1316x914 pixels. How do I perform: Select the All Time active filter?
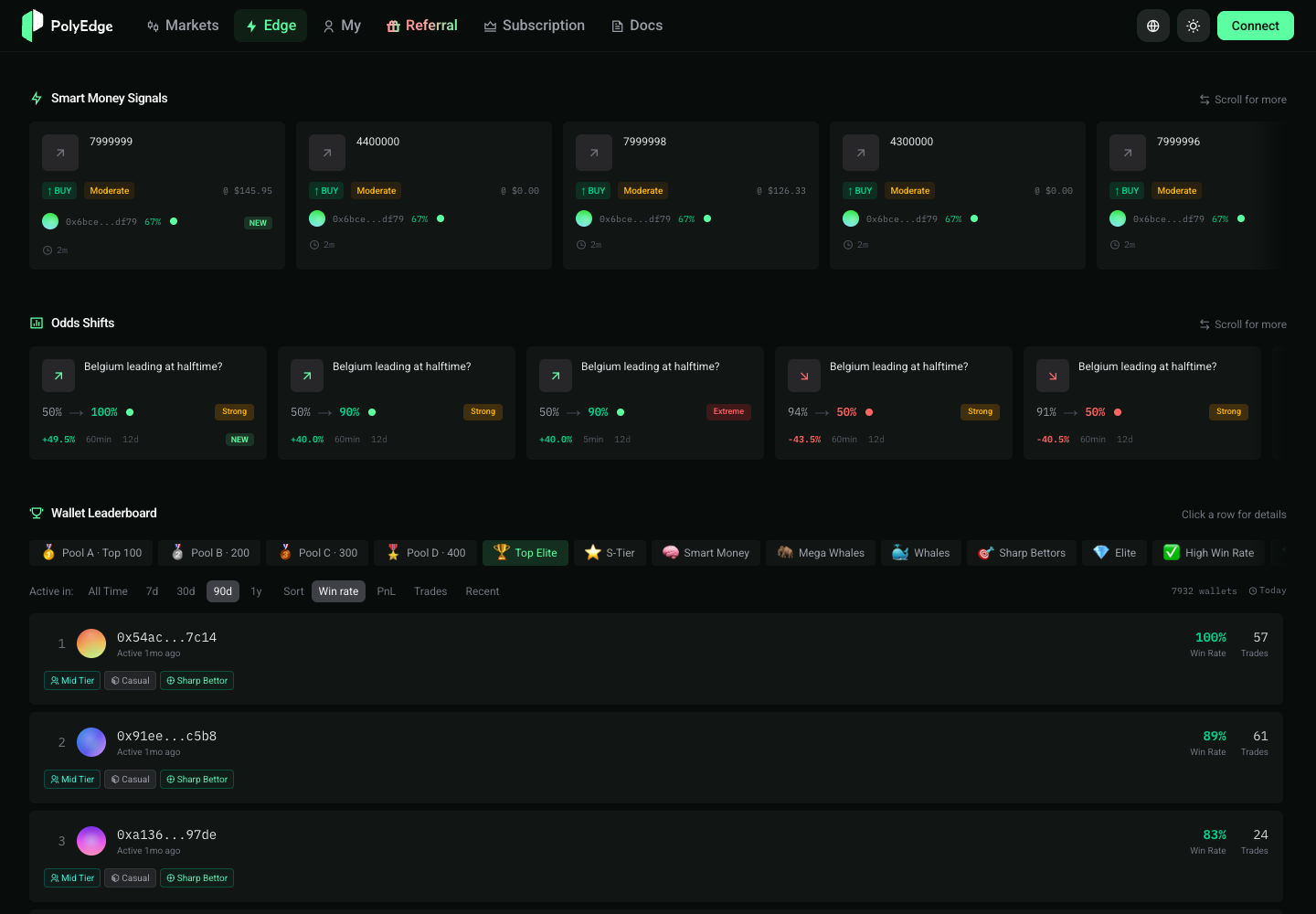coord(108,591)
